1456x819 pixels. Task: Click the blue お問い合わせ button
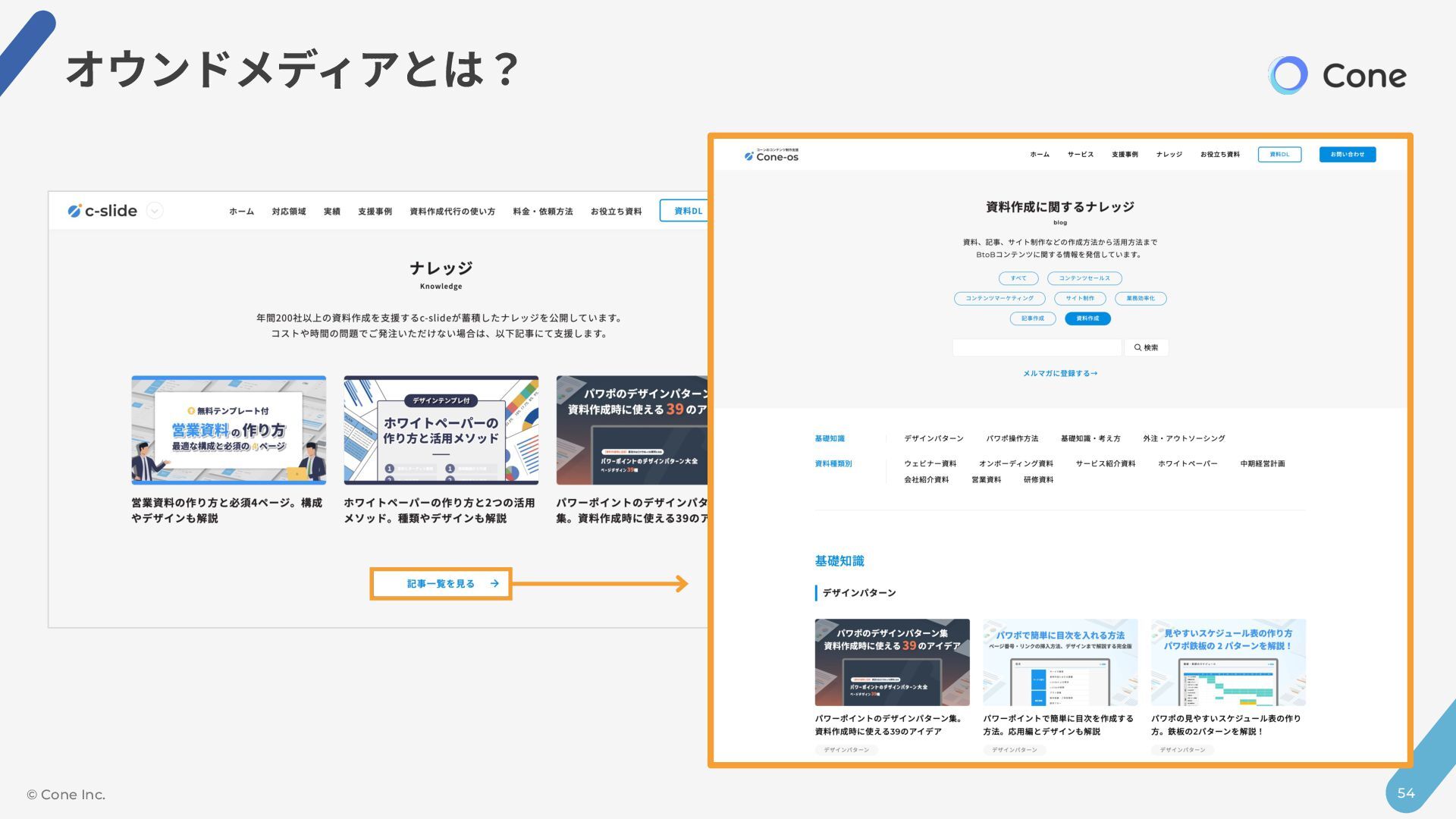click(x=1347, y=155)
